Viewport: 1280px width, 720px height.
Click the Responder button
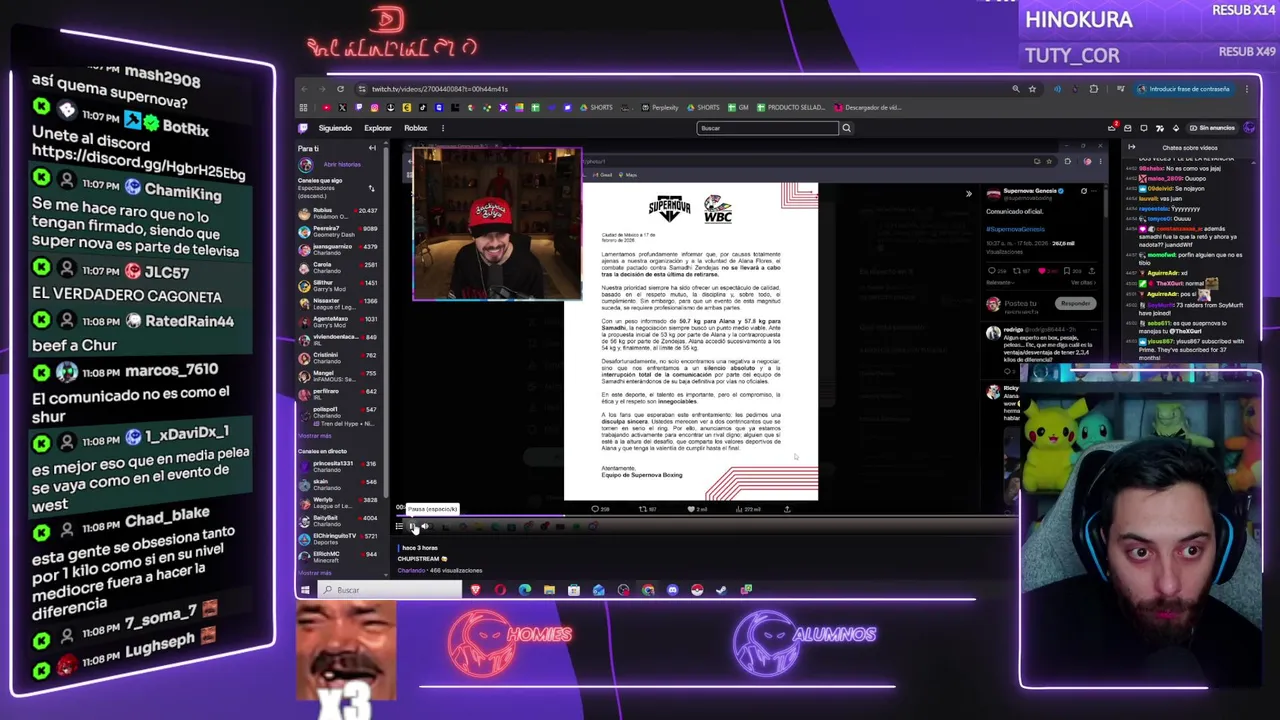coord(1076,303)
